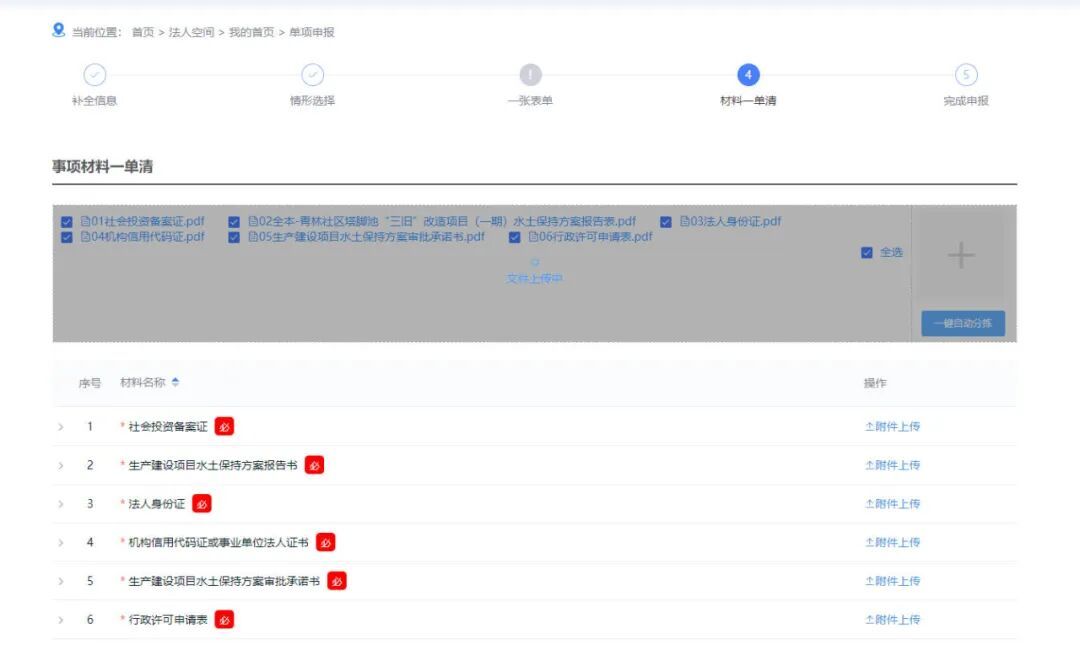Click the large plus add-file icon

pos(961,256)
